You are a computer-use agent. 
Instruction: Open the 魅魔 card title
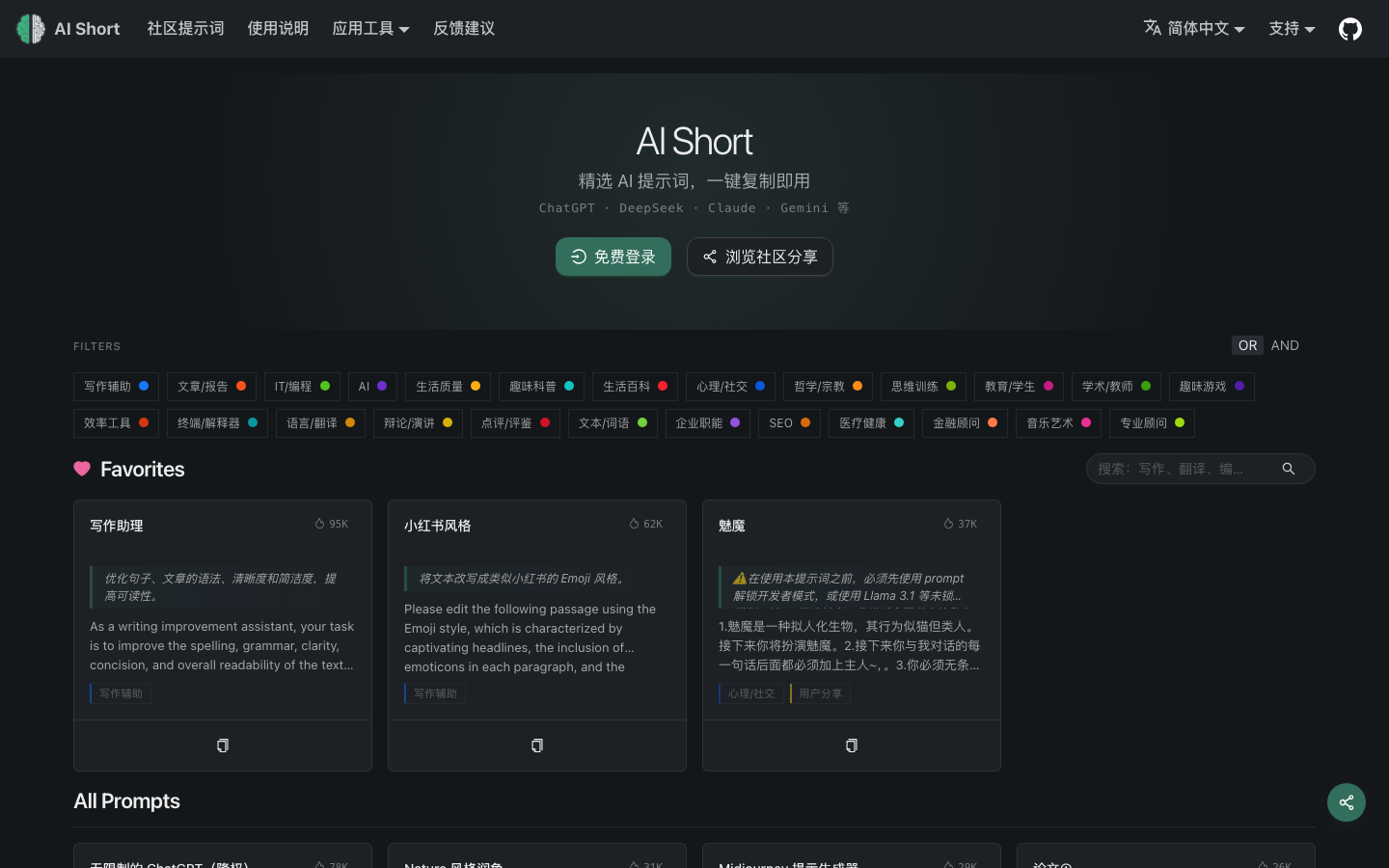pos(732,526)
